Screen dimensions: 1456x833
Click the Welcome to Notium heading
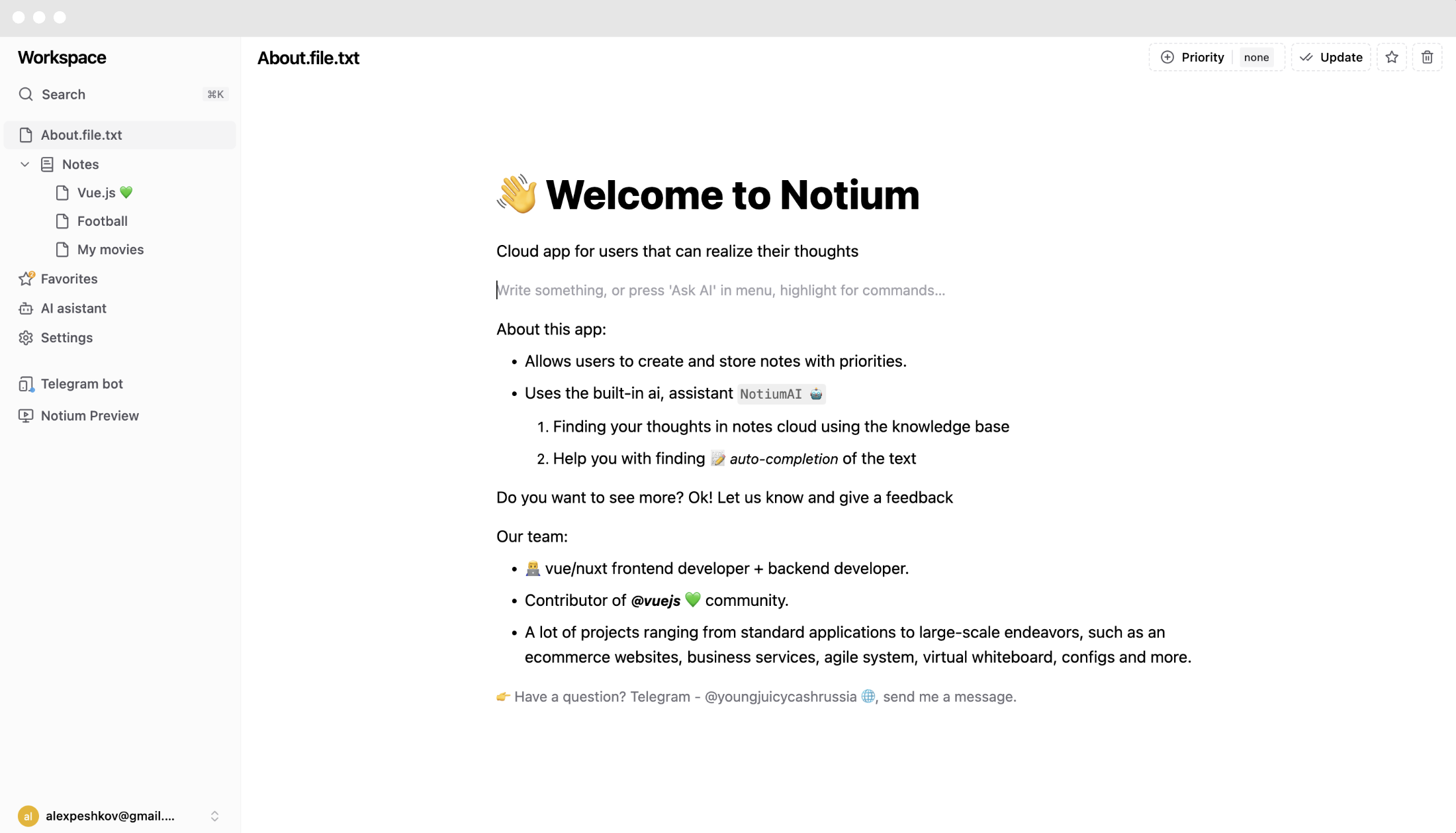coord(733,195)
